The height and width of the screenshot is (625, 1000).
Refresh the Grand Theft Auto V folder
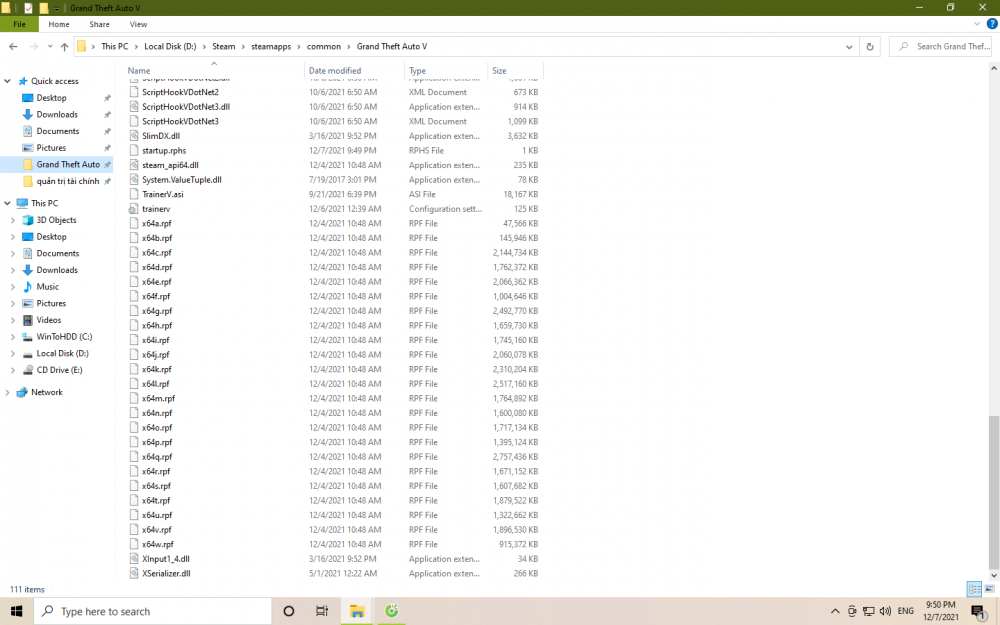click(x=870, y=47)
